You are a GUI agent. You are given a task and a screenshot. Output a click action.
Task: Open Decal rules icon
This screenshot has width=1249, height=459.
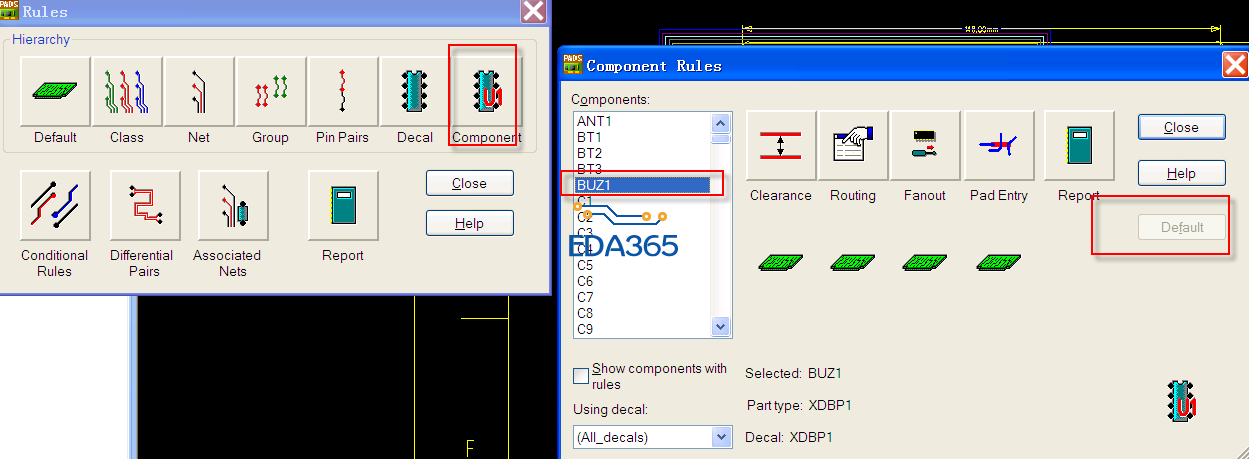(x=415, y=91)
